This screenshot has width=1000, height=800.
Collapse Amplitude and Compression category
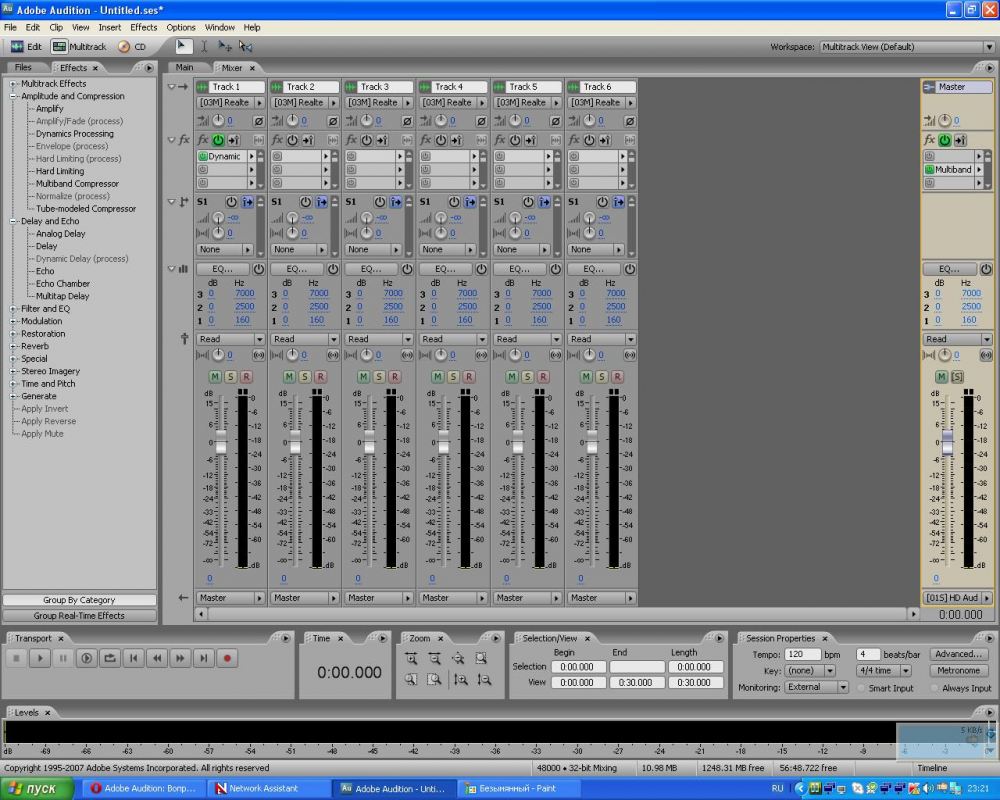coord(13,96)
